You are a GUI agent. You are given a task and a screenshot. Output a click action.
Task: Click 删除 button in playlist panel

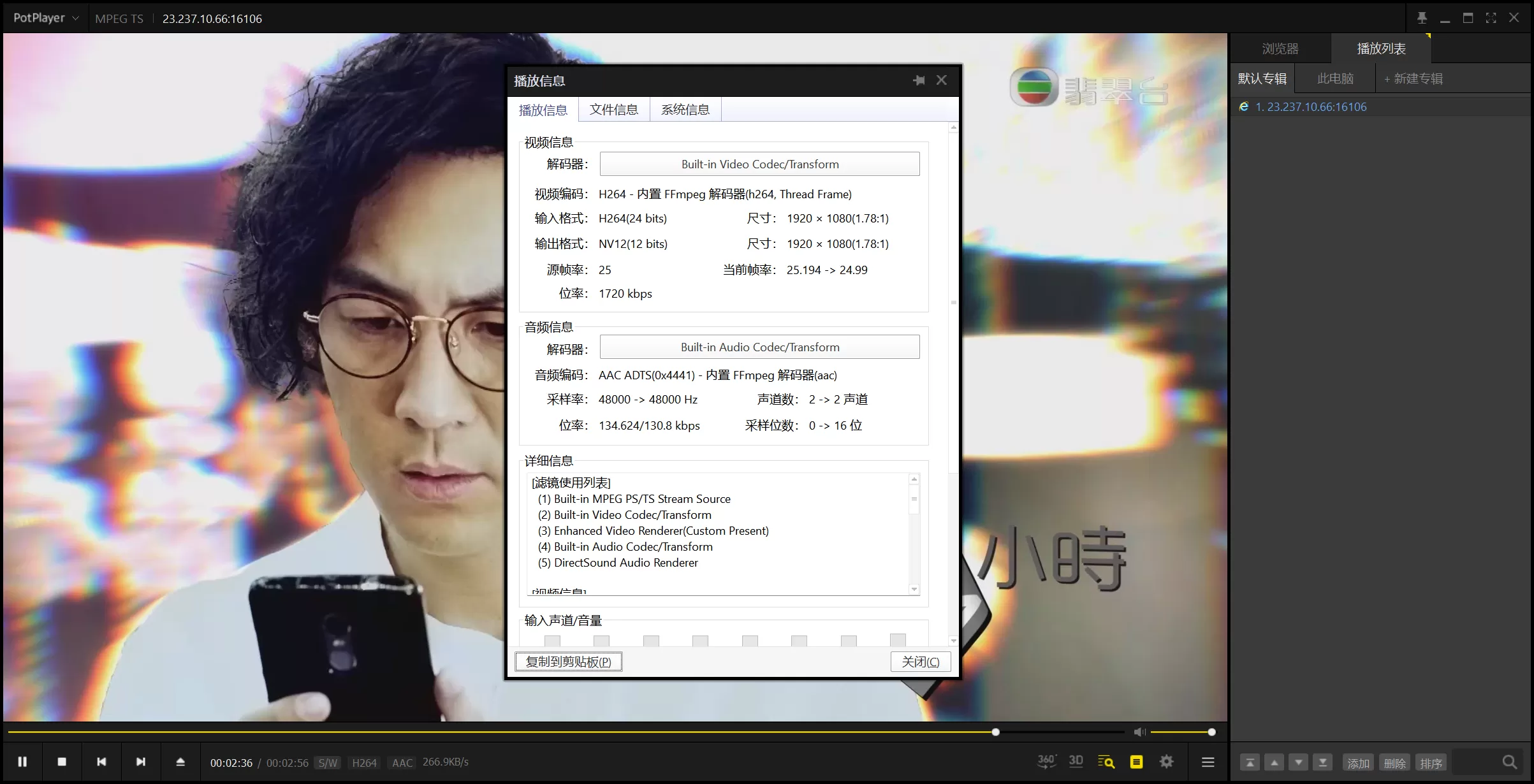click(x=1394, y=762)
